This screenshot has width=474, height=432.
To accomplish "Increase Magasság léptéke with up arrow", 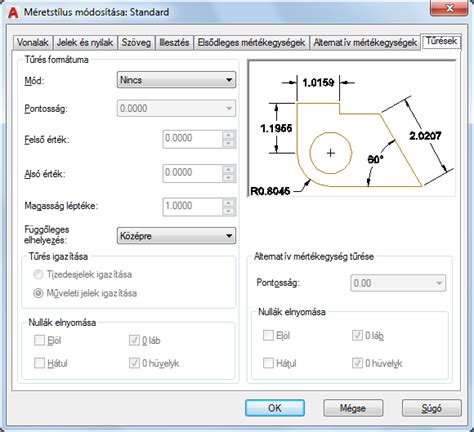I will 228,203.
